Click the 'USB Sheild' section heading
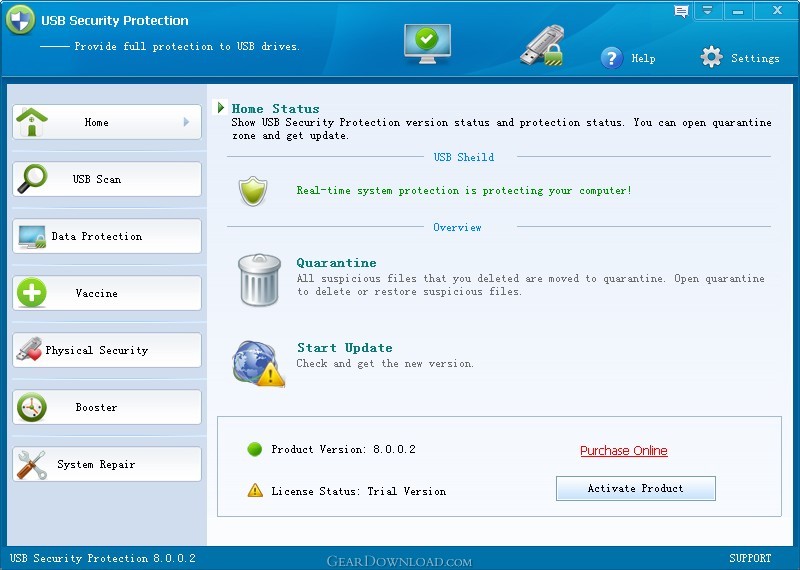 tap(464, 157)
